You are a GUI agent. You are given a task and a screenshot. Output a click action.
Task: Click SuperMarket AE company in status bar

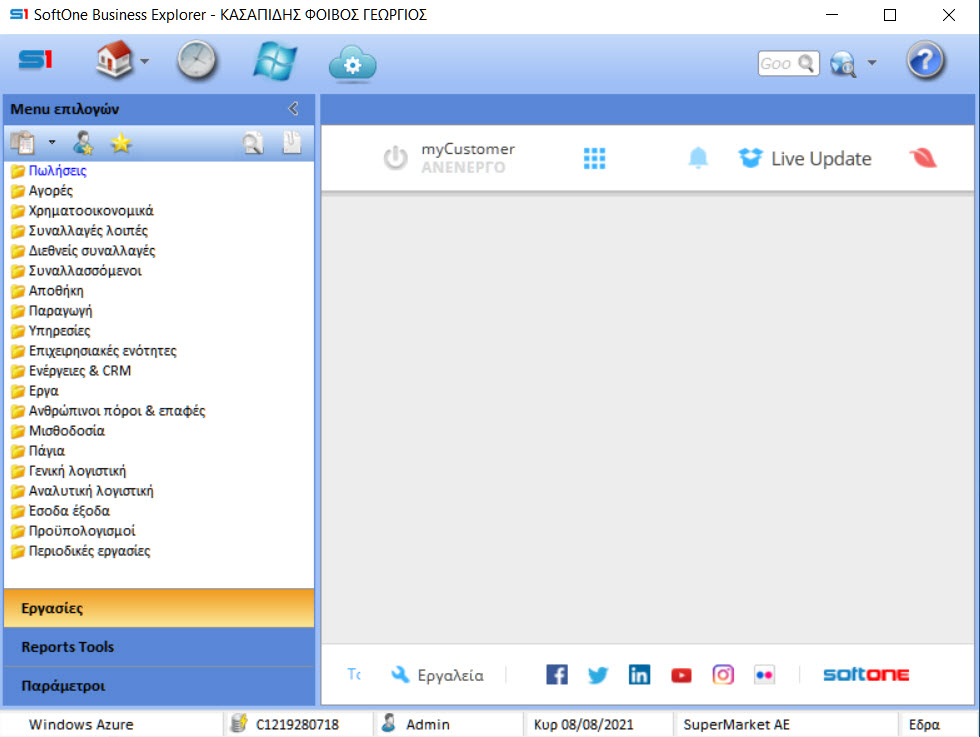coord(736,724)
